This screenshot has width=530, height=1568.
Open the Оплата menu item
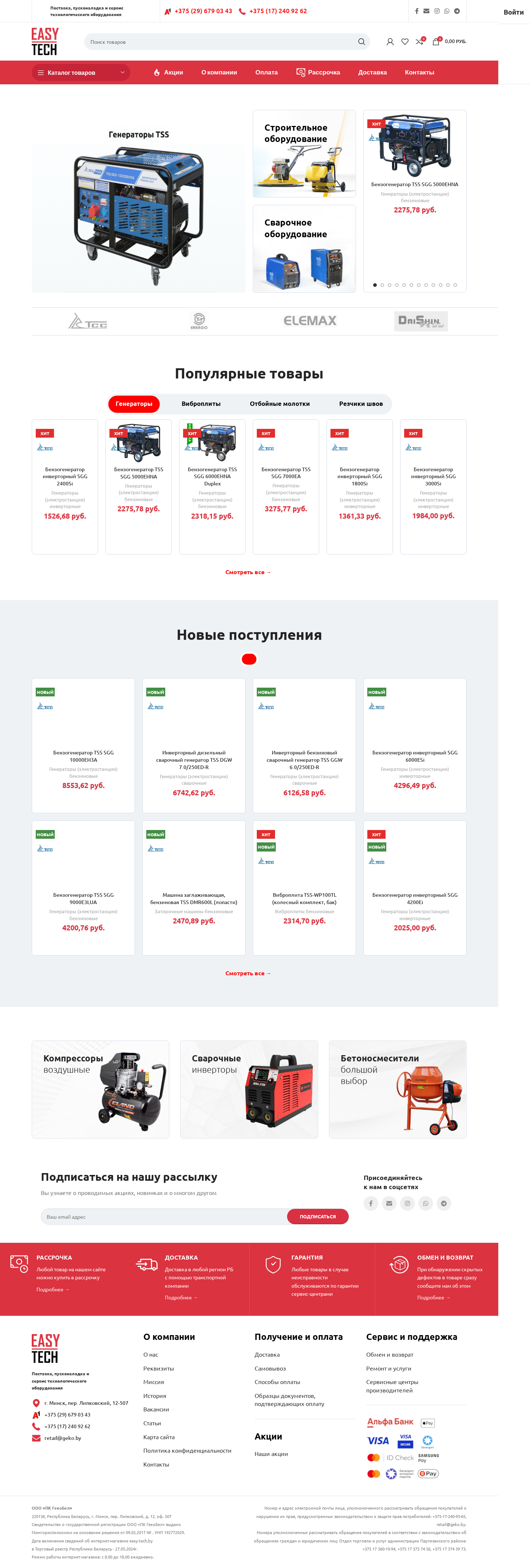pyautogui.click(x=267, y=72)
